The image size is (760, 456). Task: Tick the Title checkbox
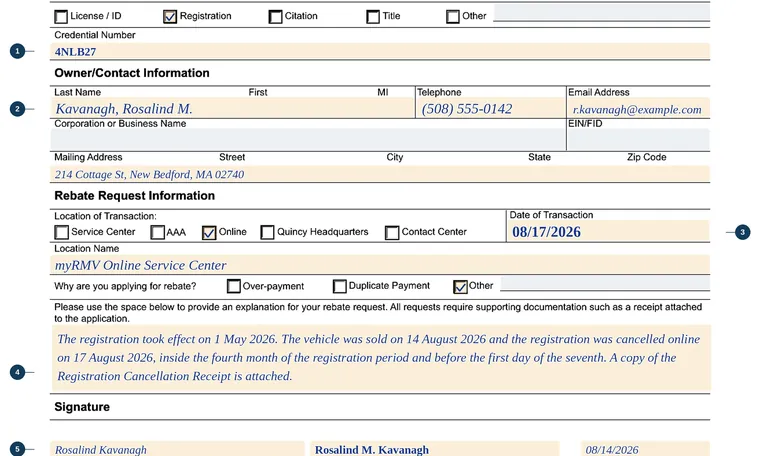373,17
